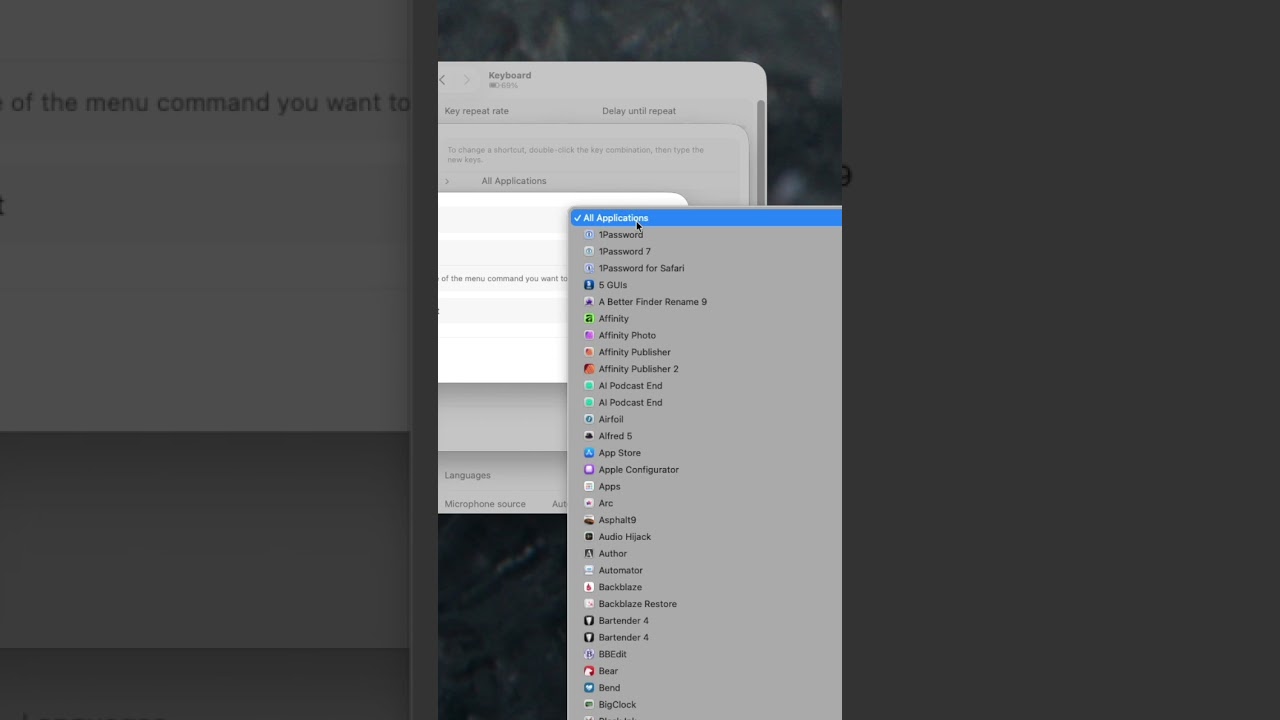Expand the All Applications shortcut group chevron

pos(447,181)
